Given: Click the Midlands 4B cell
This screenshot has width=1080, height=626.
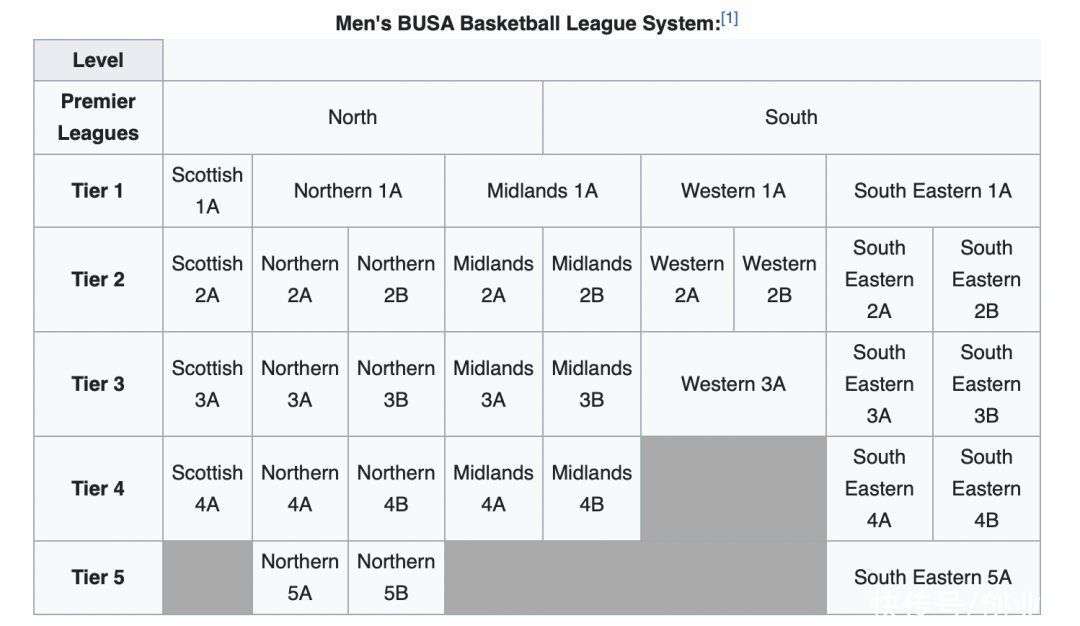Looking at the screenshot, I should coord(591,488).
